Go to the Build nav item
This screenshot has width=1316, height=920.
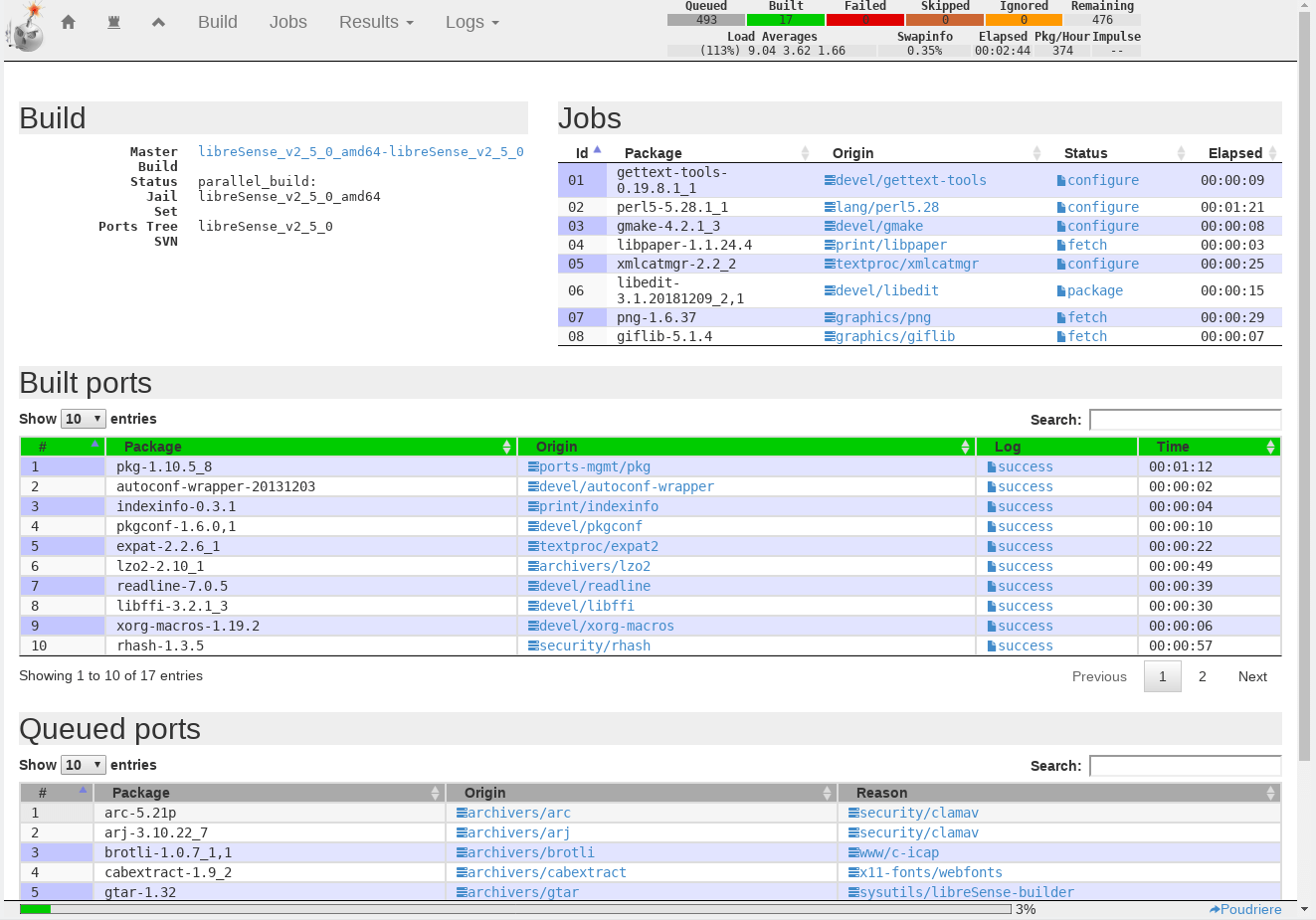[217, 22]
